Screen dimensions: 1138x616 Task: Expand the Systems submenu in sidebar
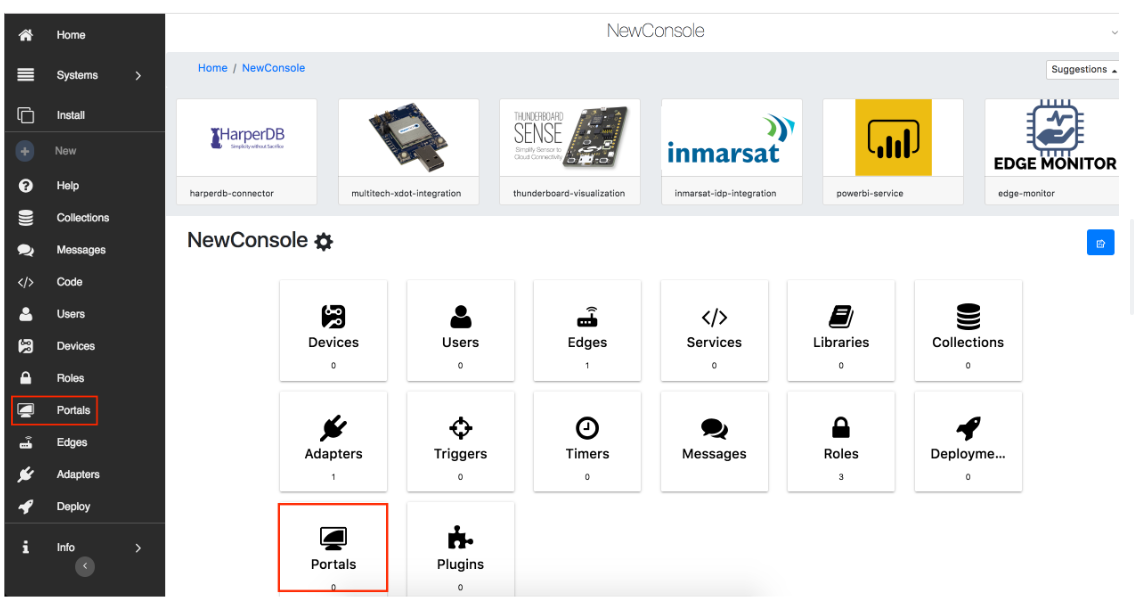[138, 75]
